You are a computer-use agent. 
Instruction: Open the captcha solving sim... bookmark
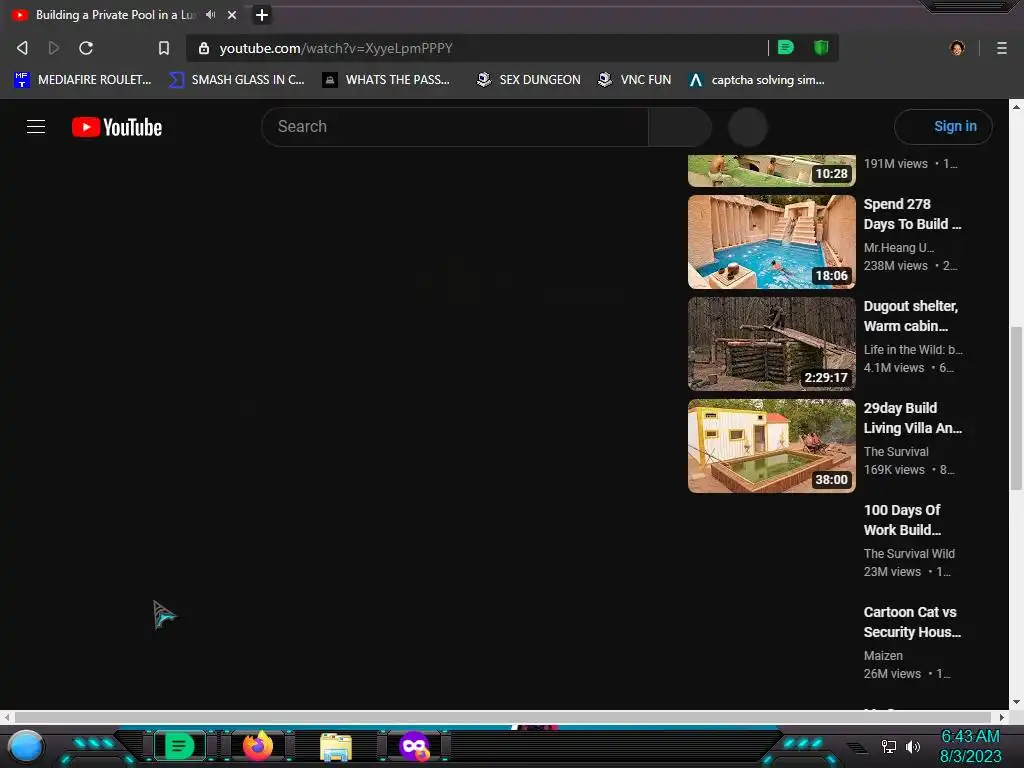[757, 80]
